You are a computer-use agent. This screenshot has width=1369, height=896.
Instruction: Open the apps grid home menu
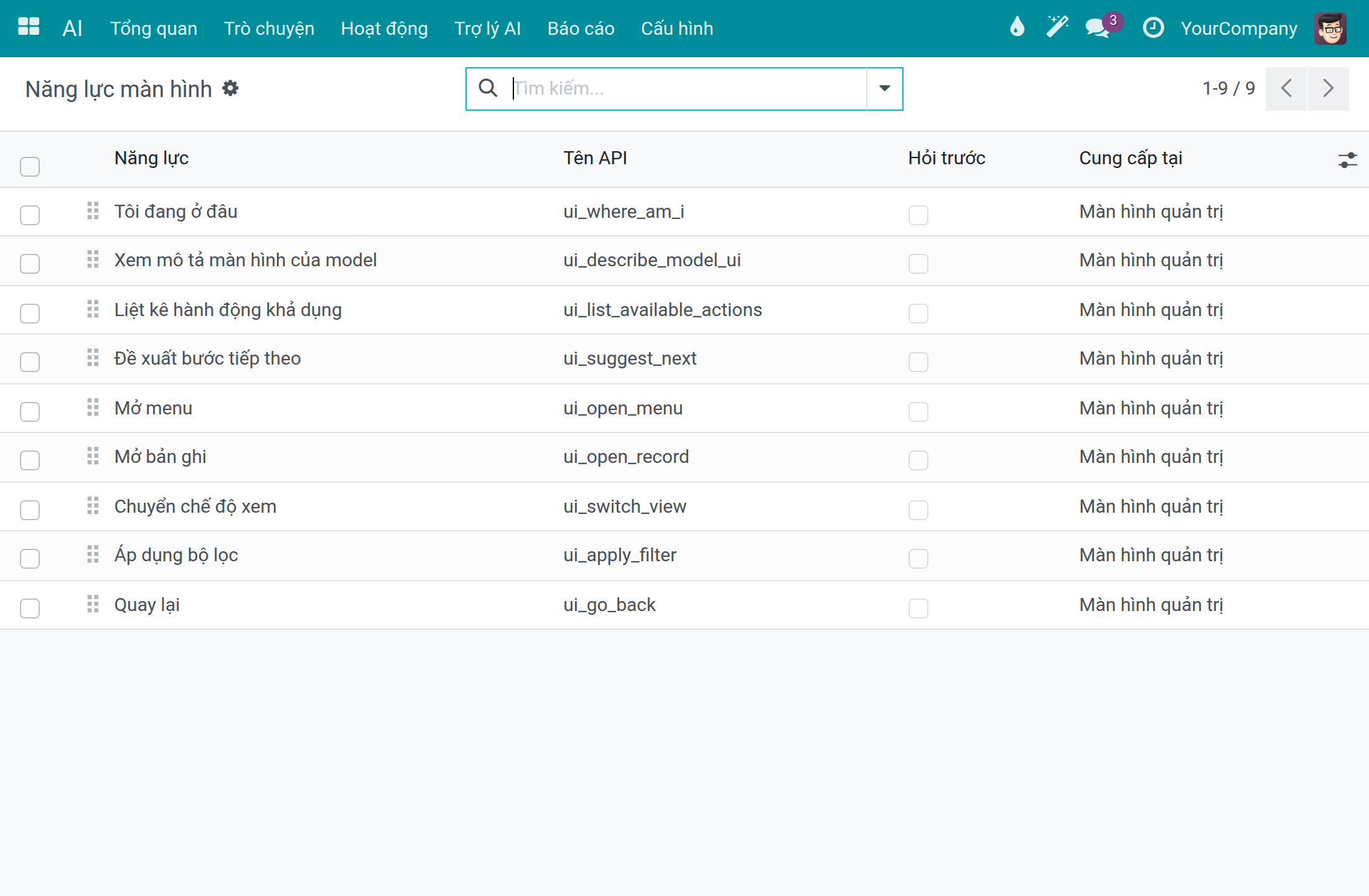pyautogui.click(x=29, y=28)
